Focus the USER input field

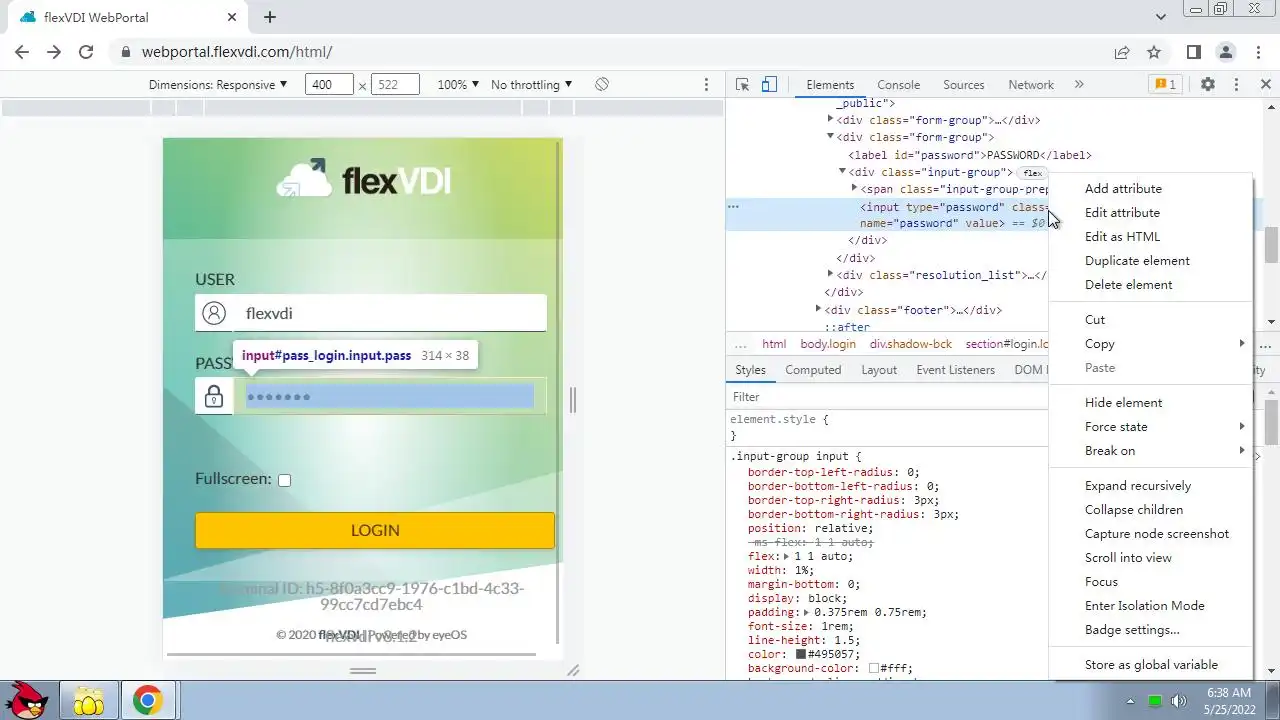(389, 313)
